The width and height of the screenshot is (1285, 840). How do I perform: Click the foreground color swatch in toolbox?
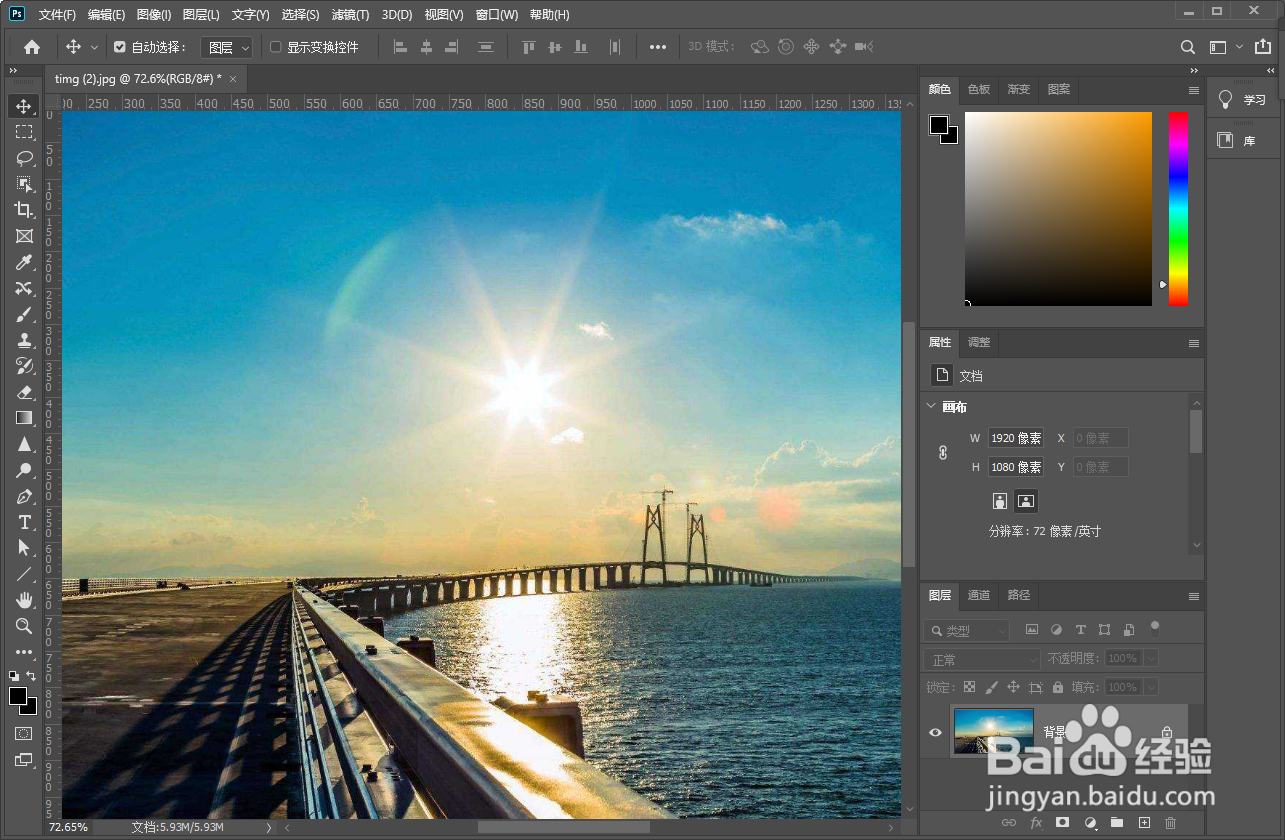[18, 696]
